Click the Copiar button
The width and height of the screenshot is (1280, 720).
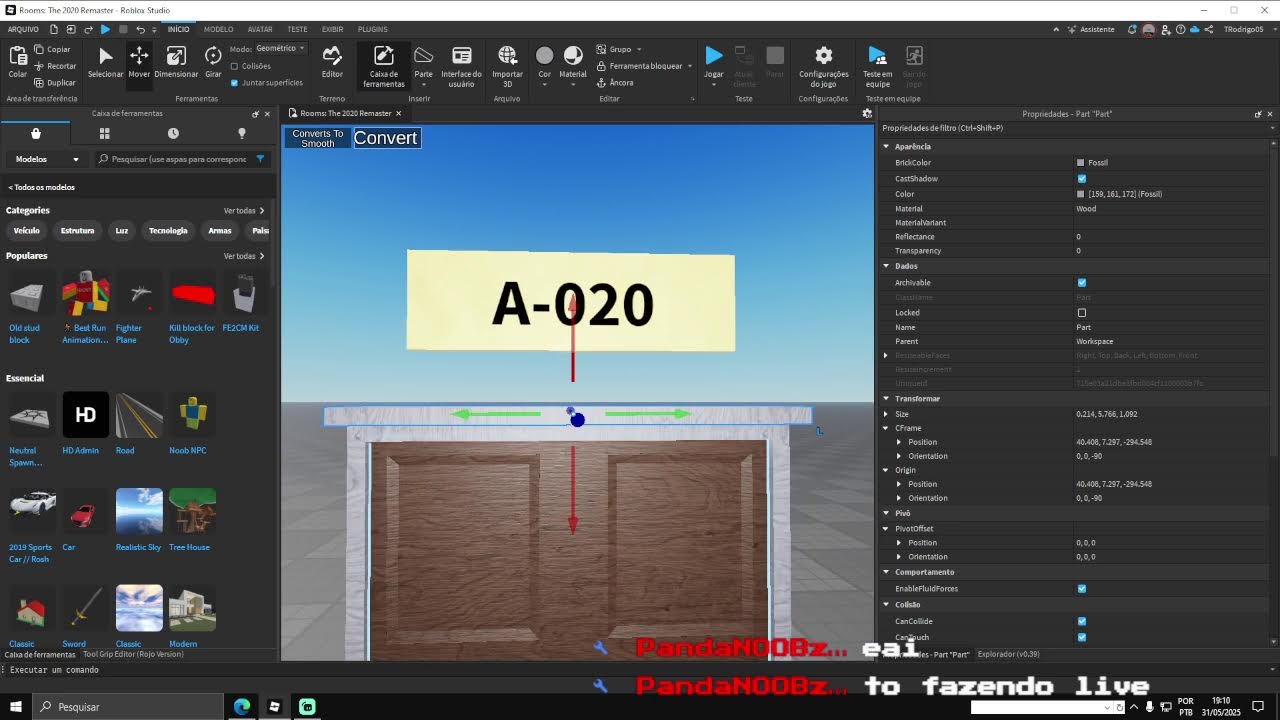click(x=52, y=49)
